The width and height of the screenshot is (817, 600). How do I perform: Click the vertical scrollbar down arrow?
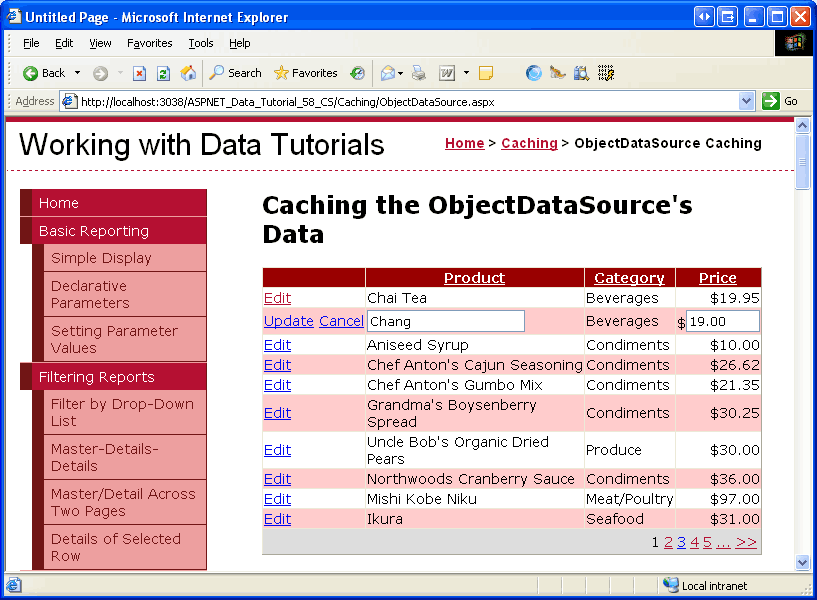click(801, 562)
